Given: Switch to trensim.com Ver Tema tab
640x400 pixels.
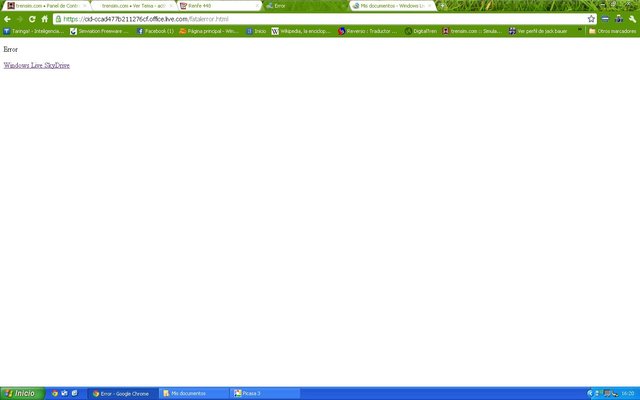Looking at the screenshot, I should (x=133, y=6).
